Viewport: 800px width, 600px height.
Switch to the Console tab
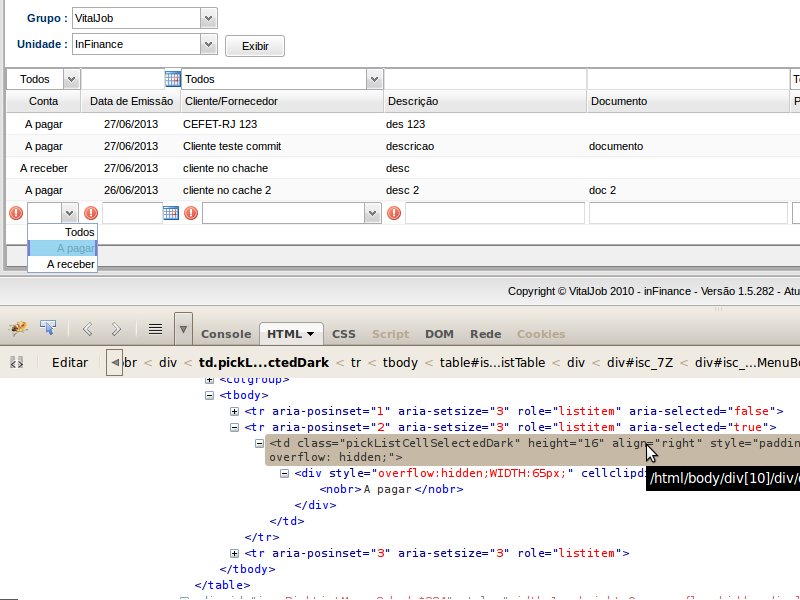click(226, 334)
